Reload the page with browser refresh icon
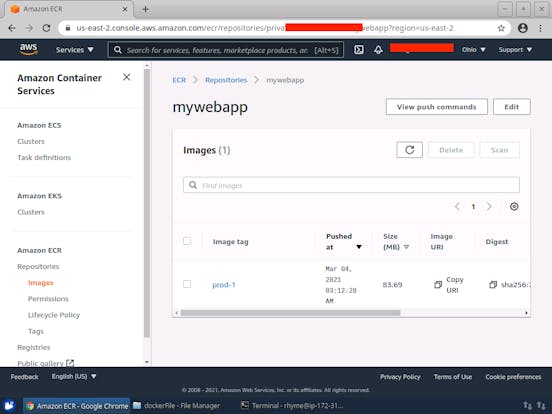 46,28
